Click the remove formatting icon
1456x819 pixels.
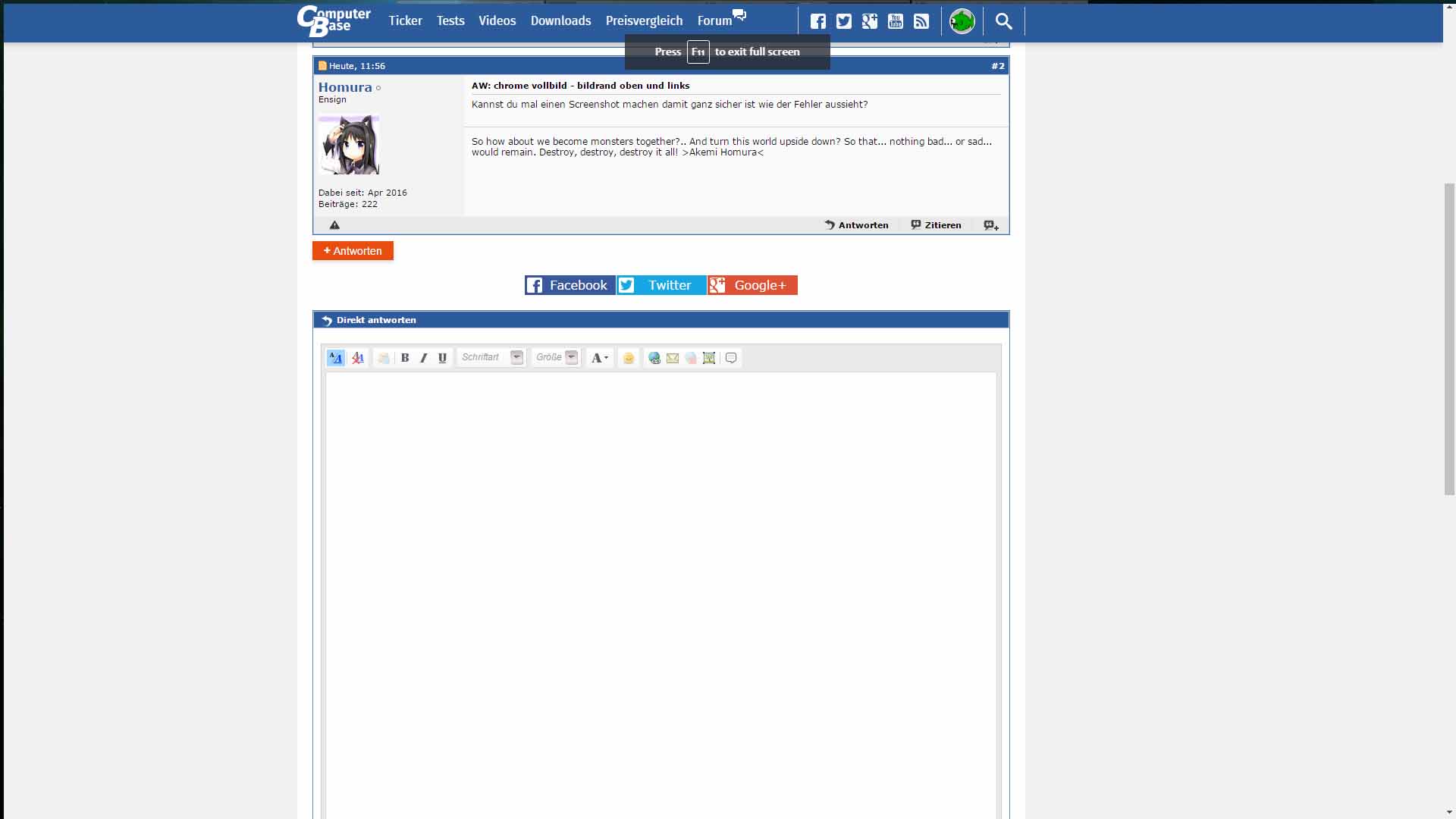[x=358, y=358]
